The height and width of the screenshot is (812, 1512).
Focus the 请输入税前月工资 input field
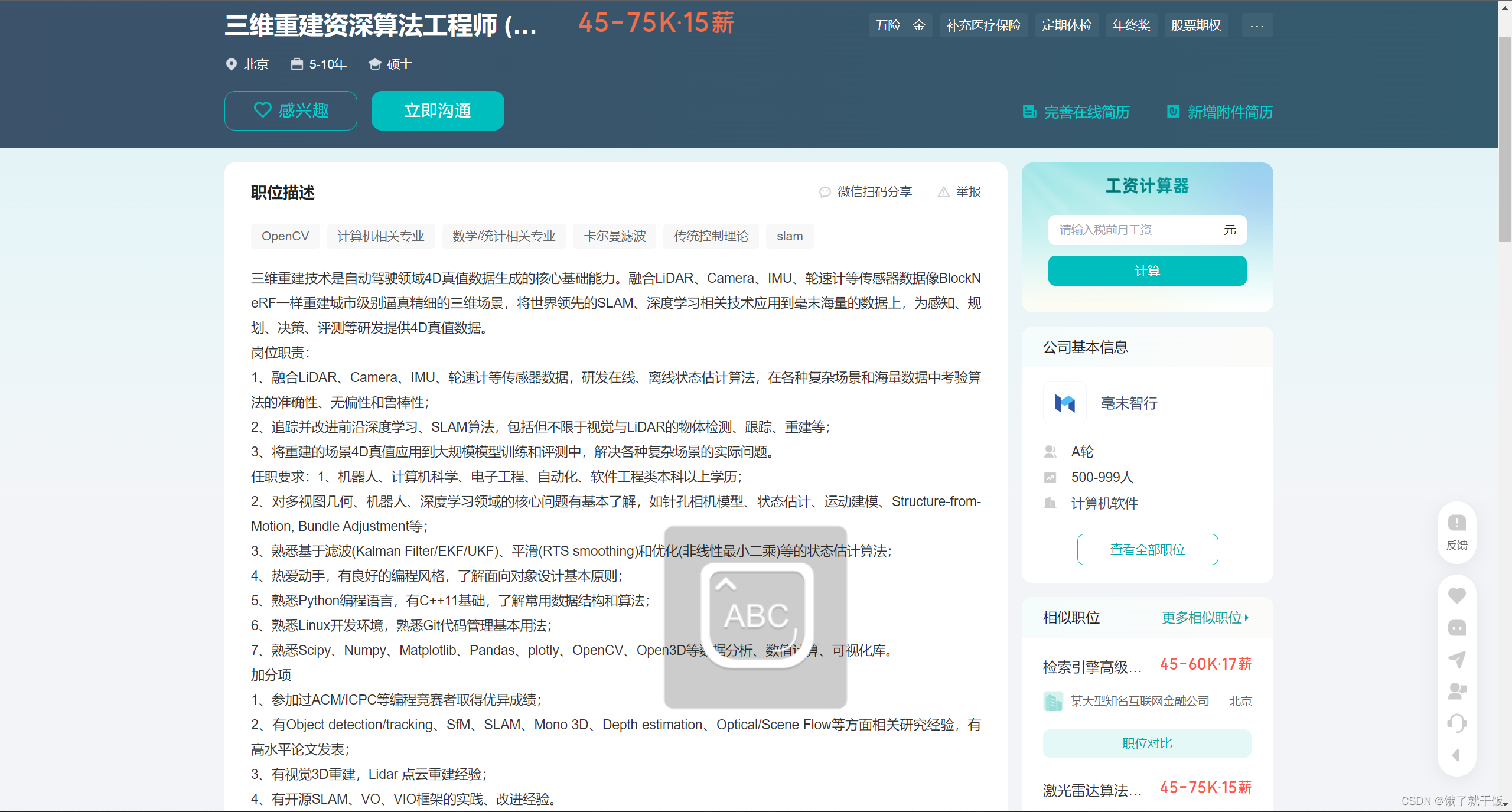[1147, 230]
